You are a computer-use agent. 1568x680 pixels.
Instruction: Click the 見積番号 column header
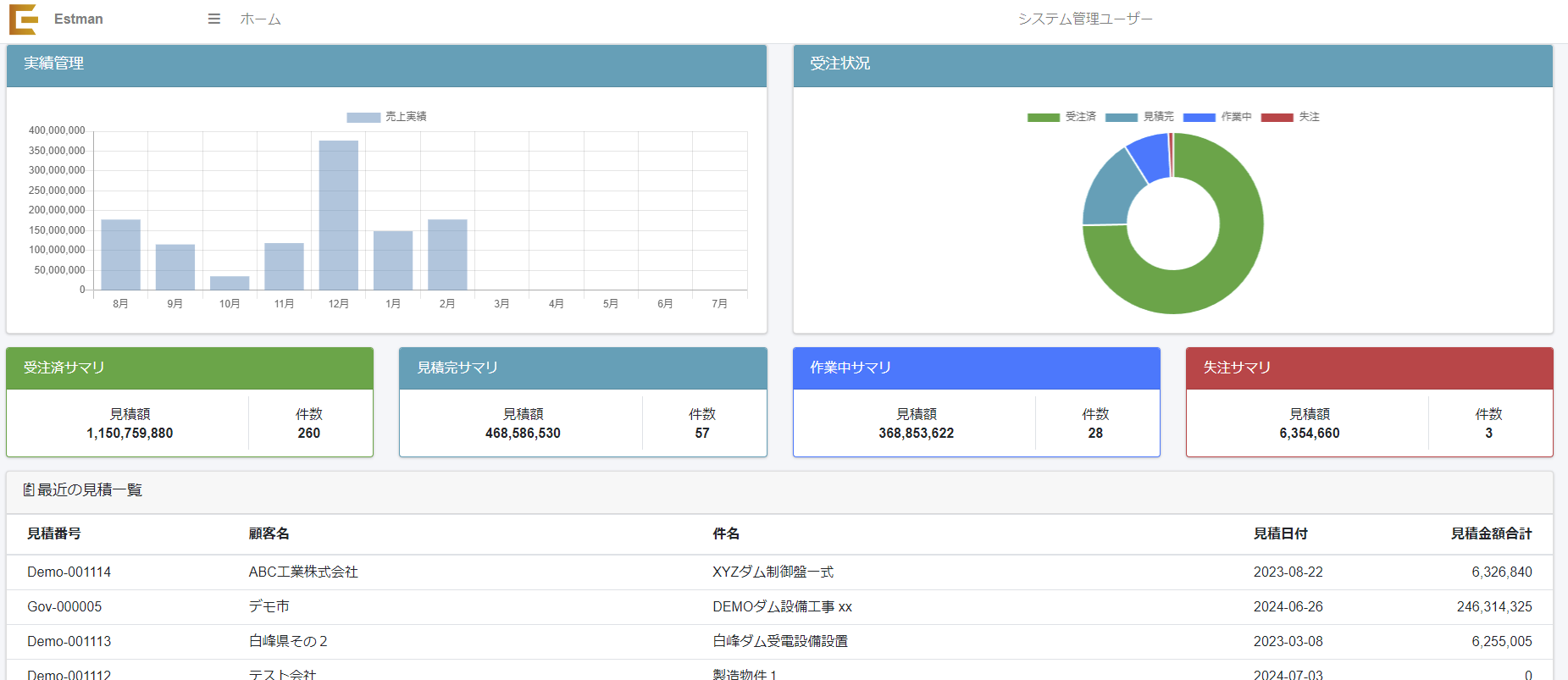point(54,533)
